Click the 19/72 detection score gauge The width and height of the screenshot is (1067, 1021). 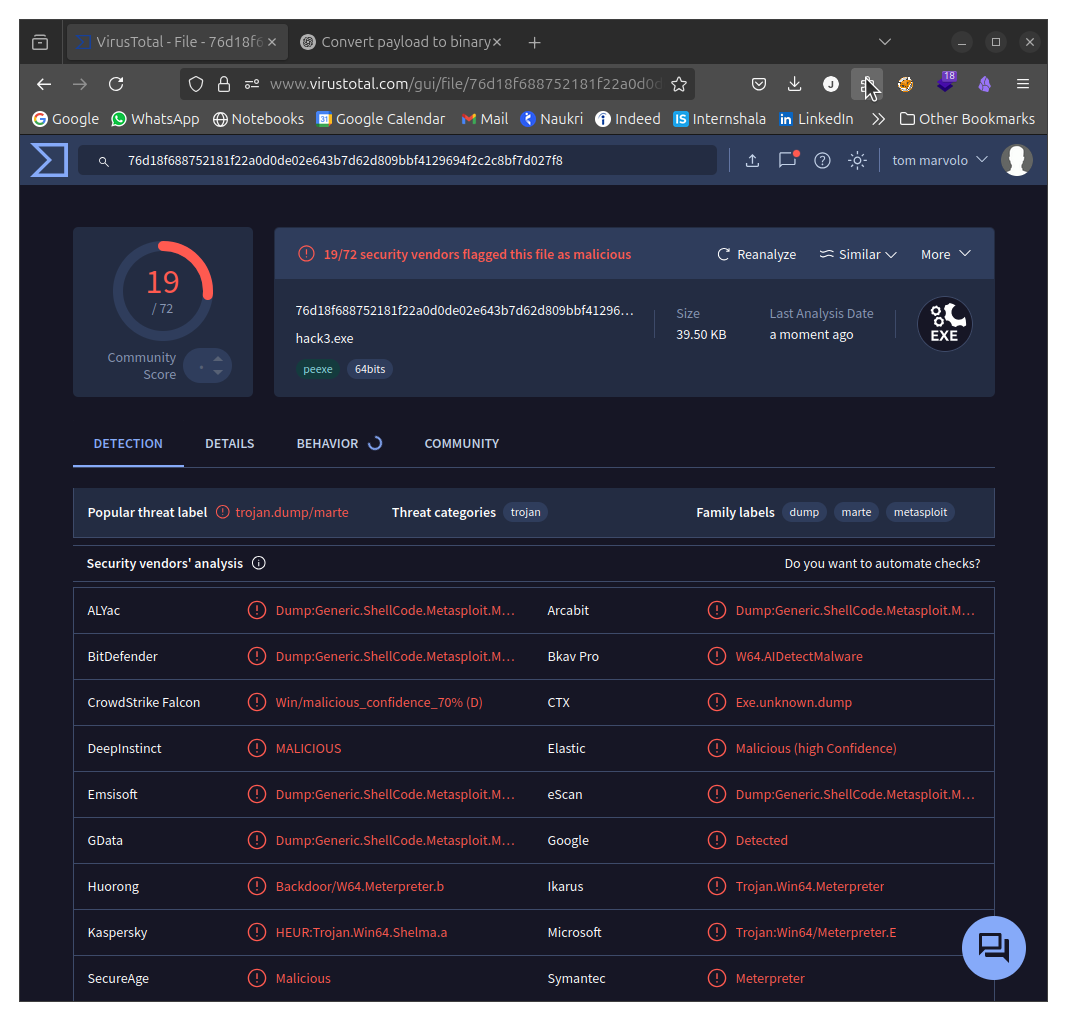pos(163,291)
